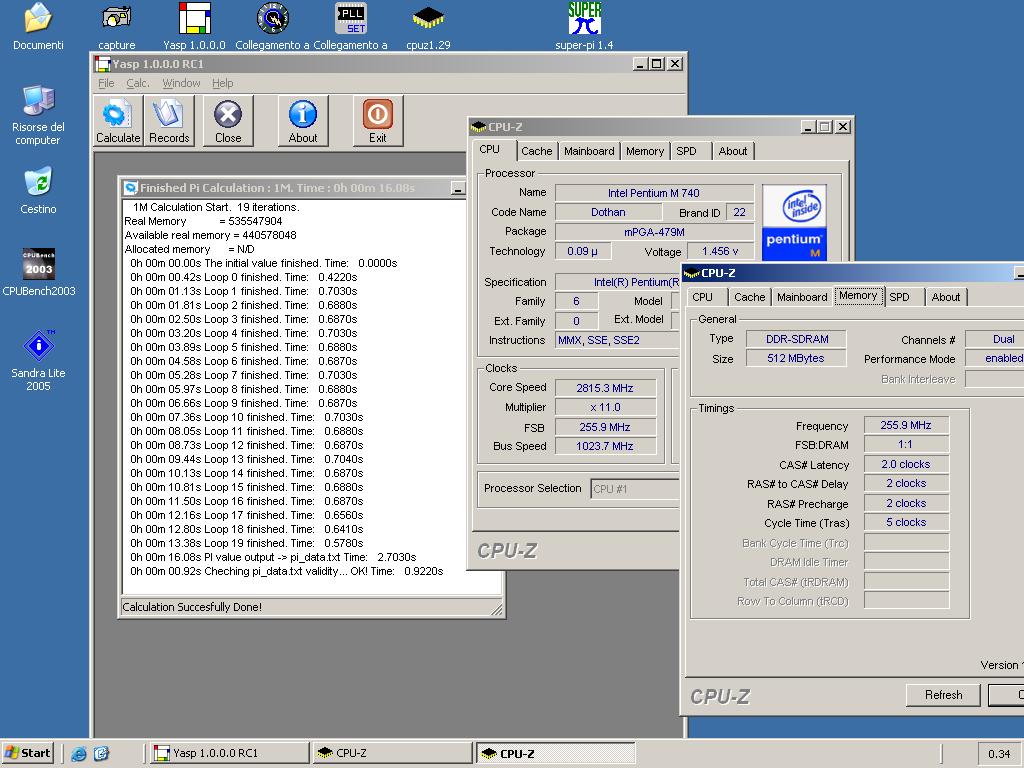Viewport: 1024px width, 768px height.
Task: Select the Sandra Lite 2005 desktop icon
Action: tap(39, 346)
